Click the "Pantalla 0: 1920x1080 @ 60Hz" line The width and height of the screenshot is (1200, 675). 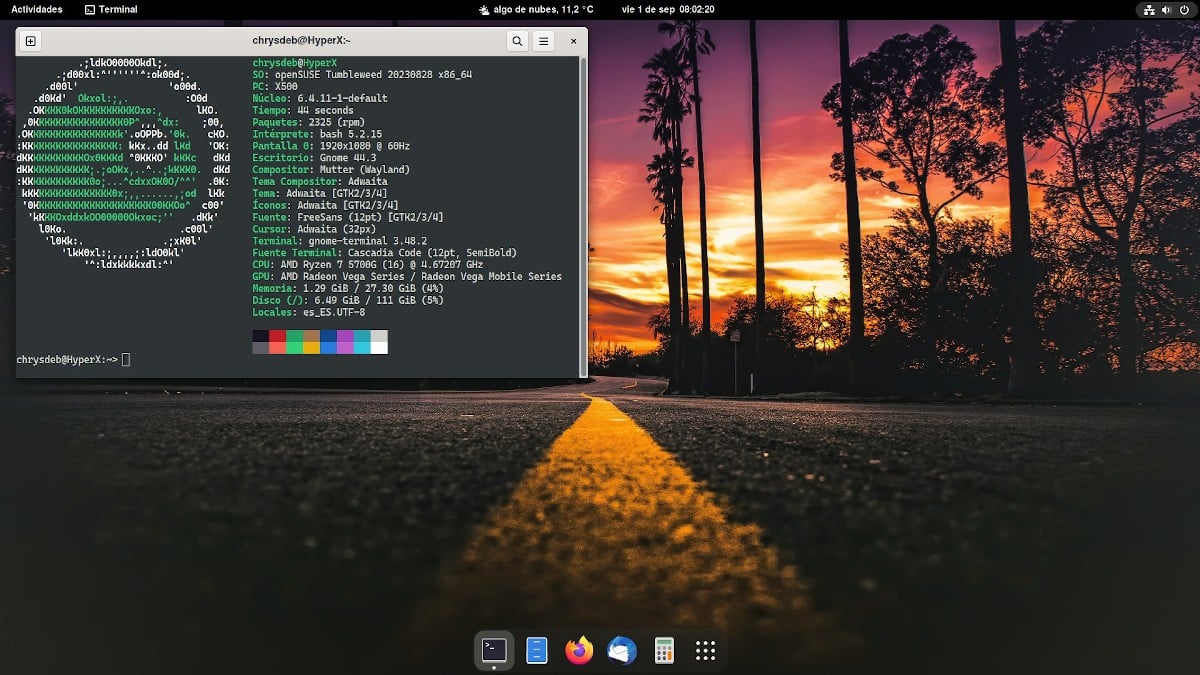pyautogui.click(x=331, y=146)
